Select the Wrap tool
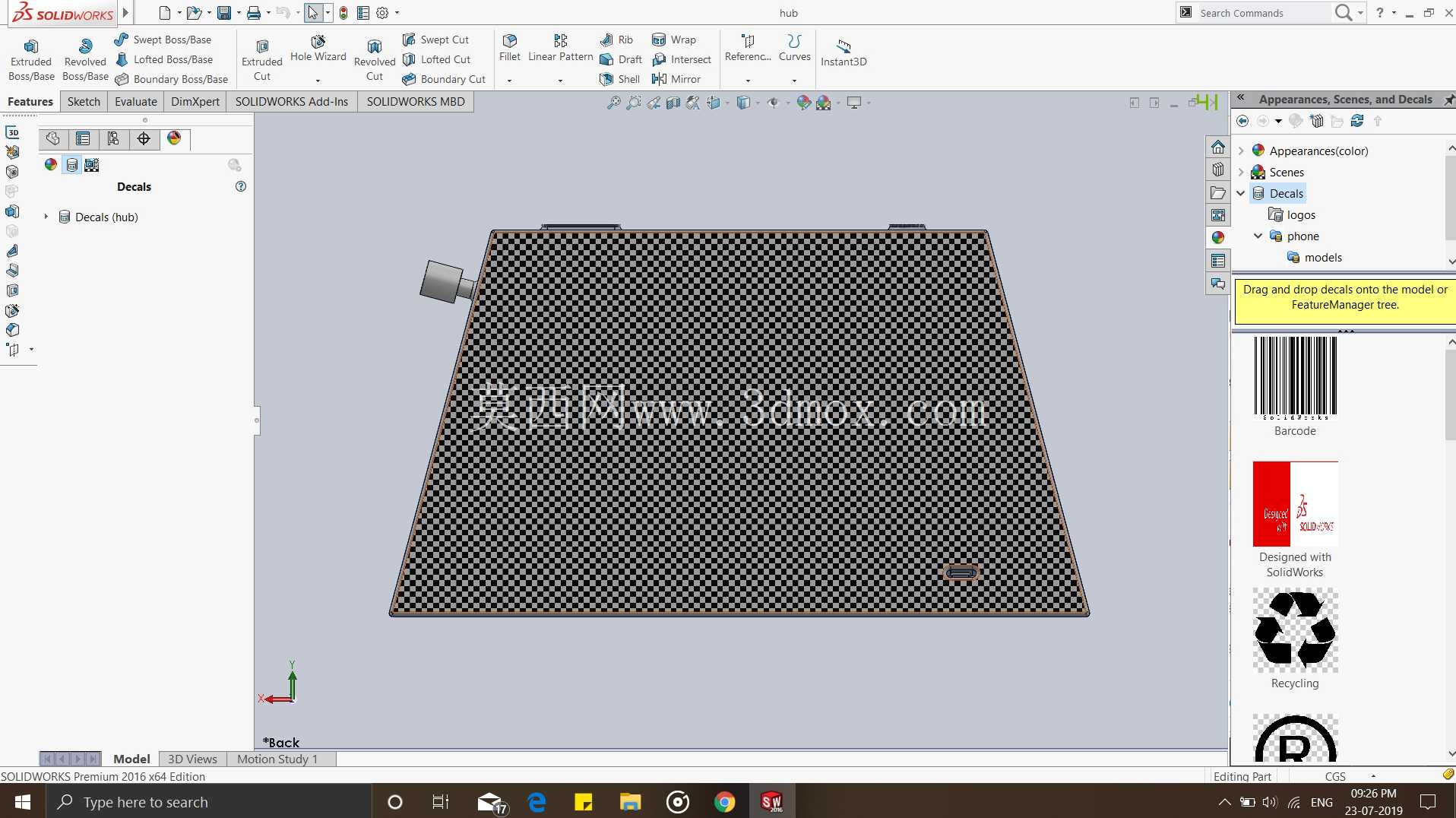Viewport: 1456px width, 818px height. point(674,40)
